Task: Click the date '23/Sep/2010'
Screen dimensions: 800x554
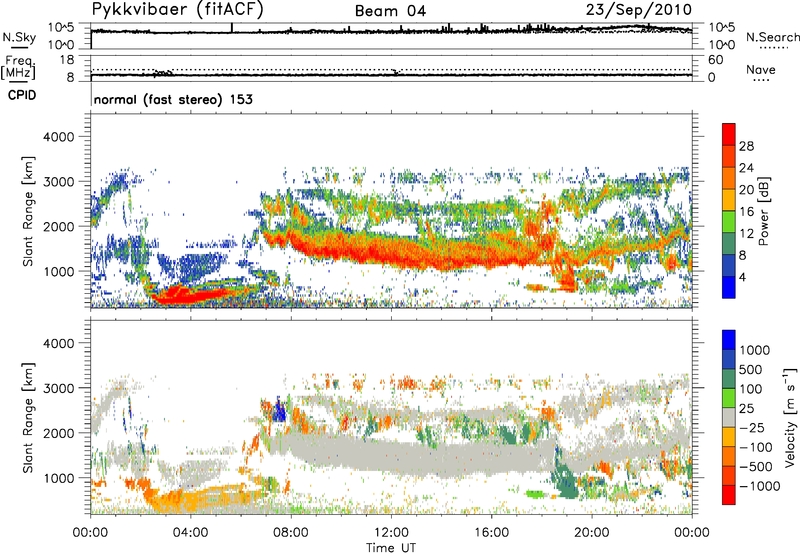Action: [x=639, y=10]
